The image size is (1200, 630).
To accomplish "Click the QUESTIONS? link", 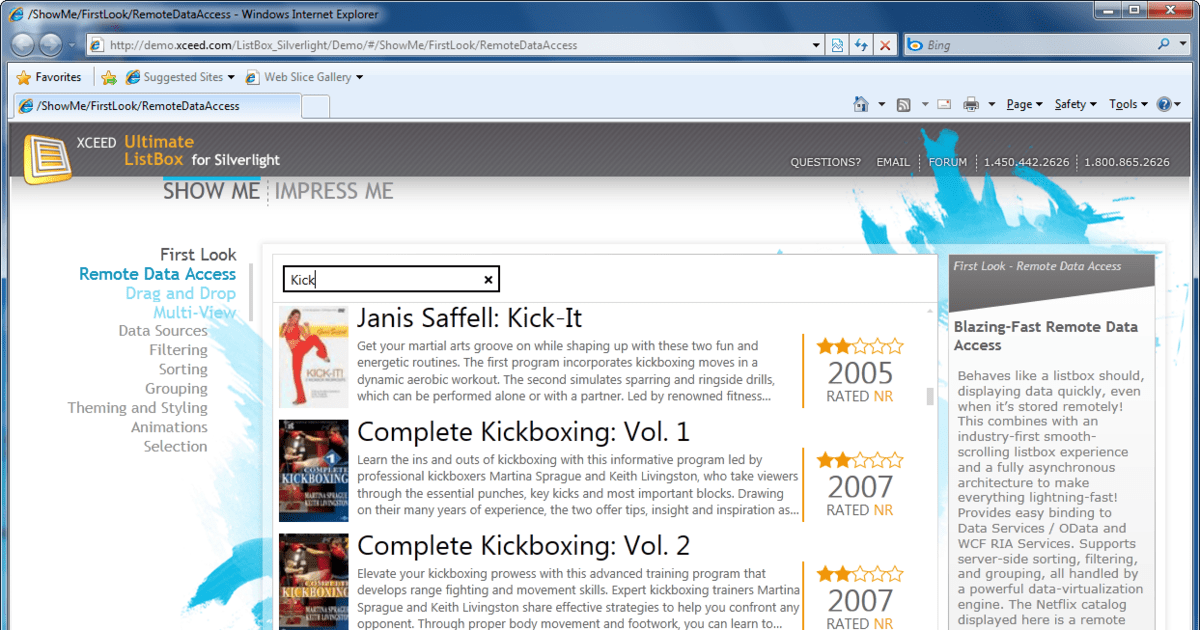I will (825, 162).
